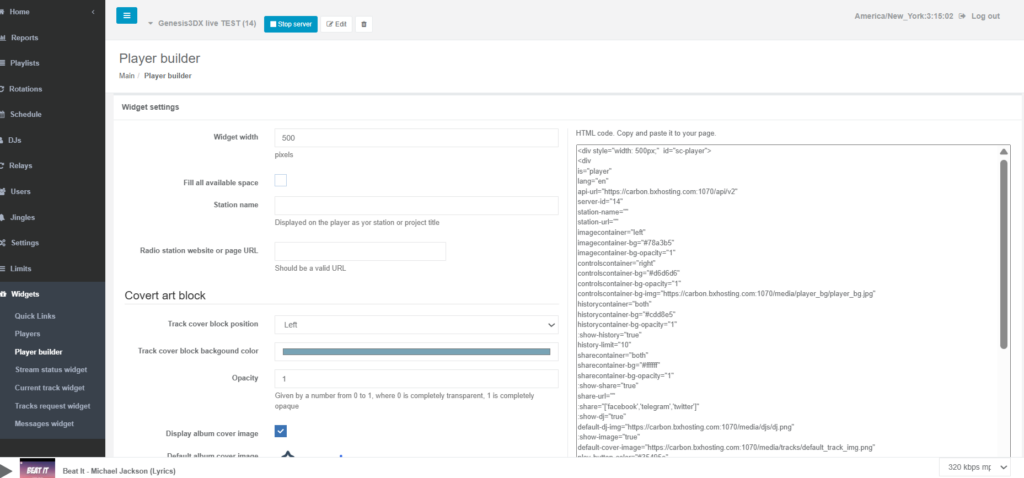
Task: Collapse sidebar using the Home chevron arrow
Action: point(92,12)
